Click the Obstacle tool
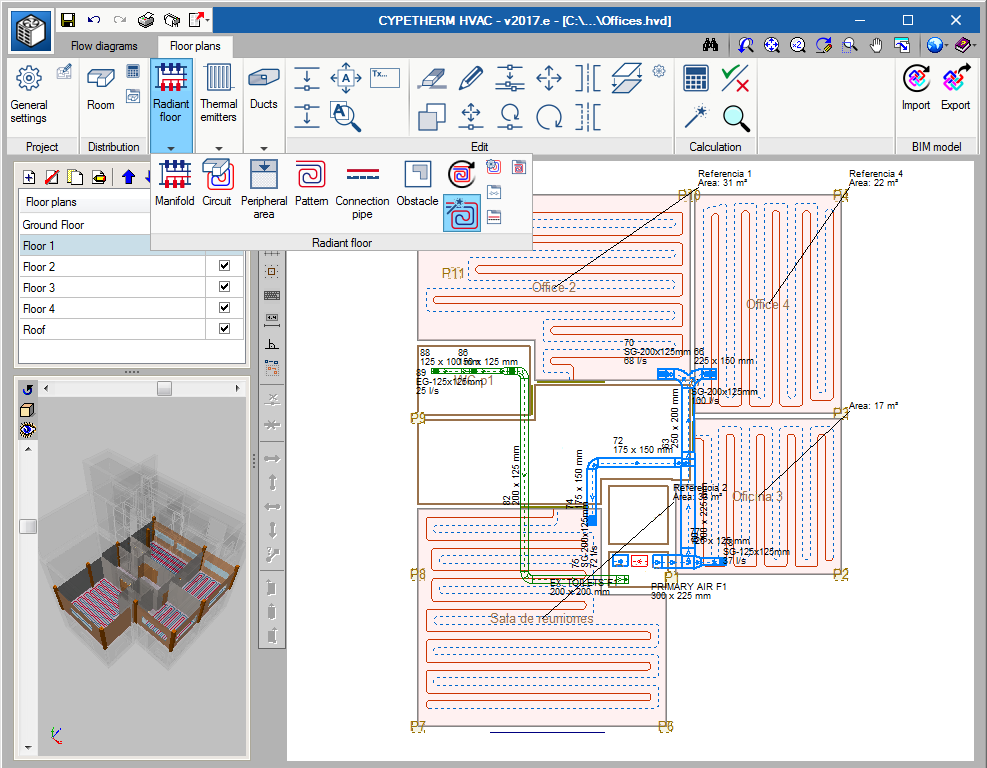The height and width of the screenshot is (768, 987). tap(417, 183)
